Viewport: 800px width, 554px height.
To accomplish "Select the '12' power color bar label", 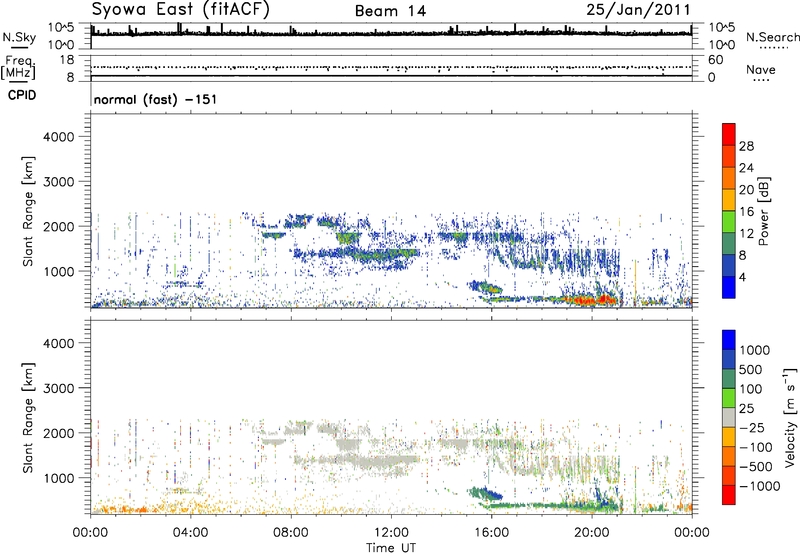I will pos(746,234).
